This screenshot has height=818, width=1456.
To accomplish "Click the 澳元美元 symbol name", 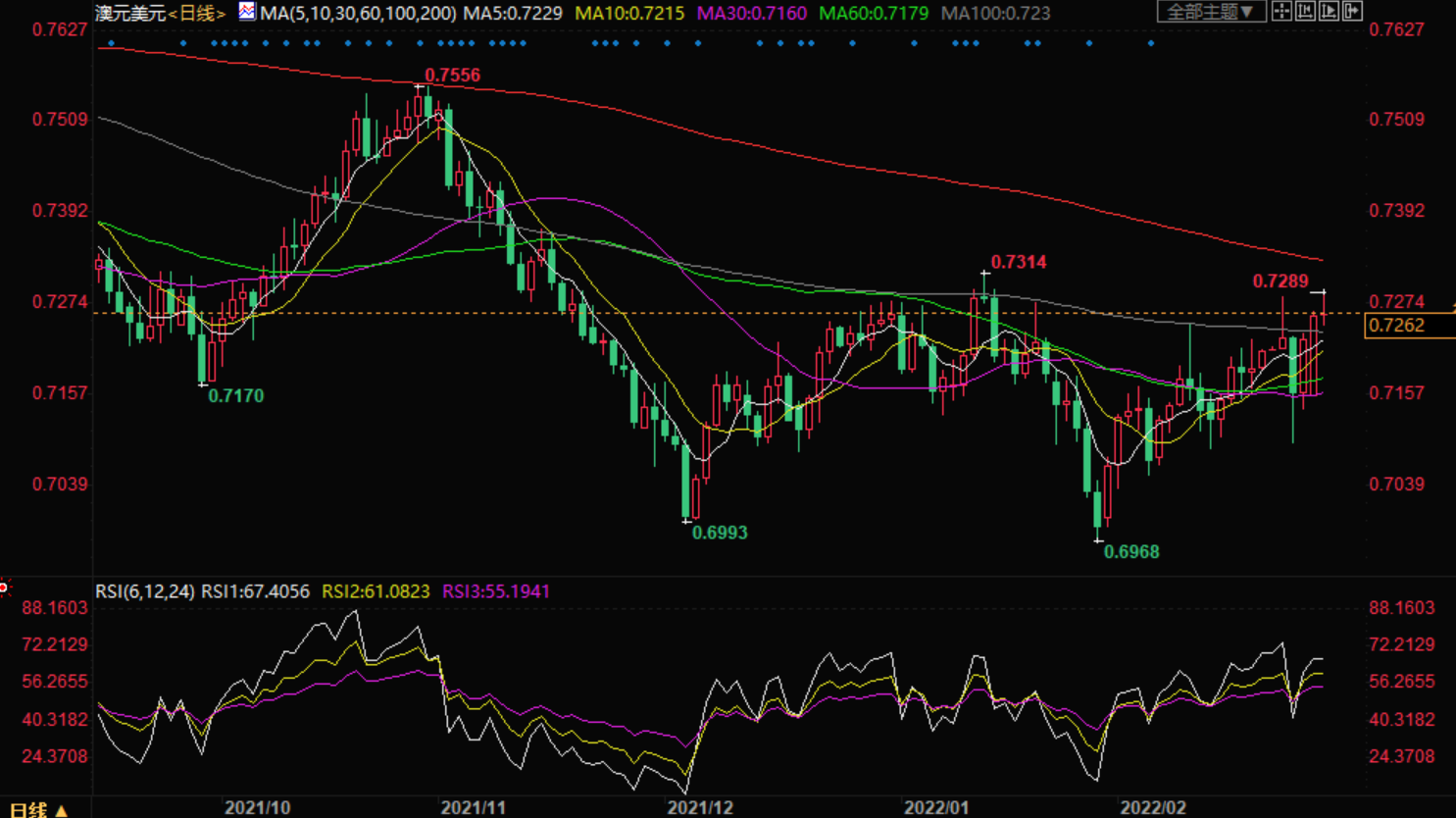I will click(129, 14).
